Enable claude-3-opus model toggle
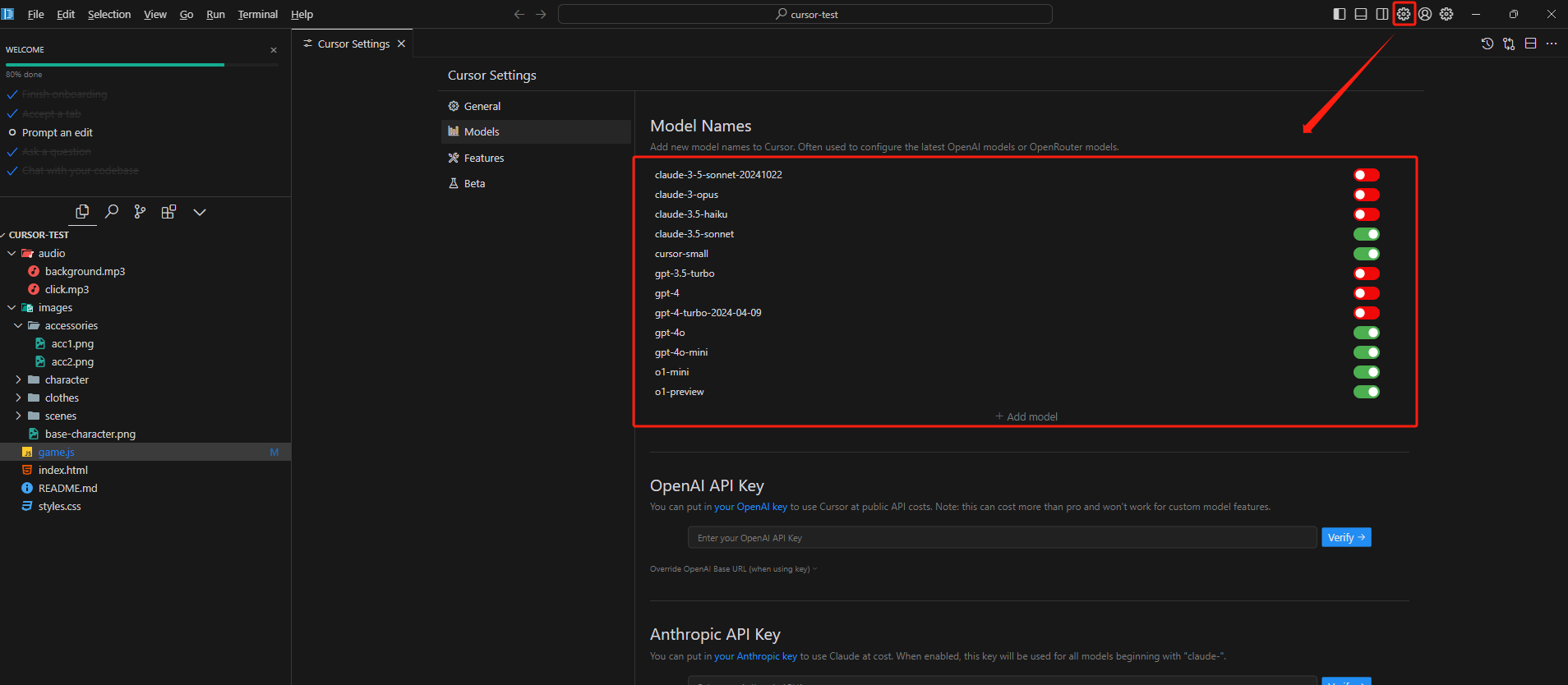The width and height of the screenshot is (1568, 685). (x=1367, y=195)
